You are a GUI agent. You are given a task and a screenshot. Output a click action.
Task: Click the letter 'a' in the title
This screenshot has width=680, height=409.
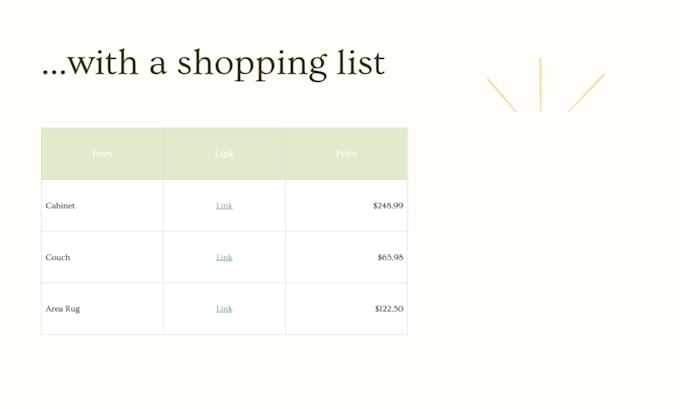pyautogui.click(x=158, y=66)
